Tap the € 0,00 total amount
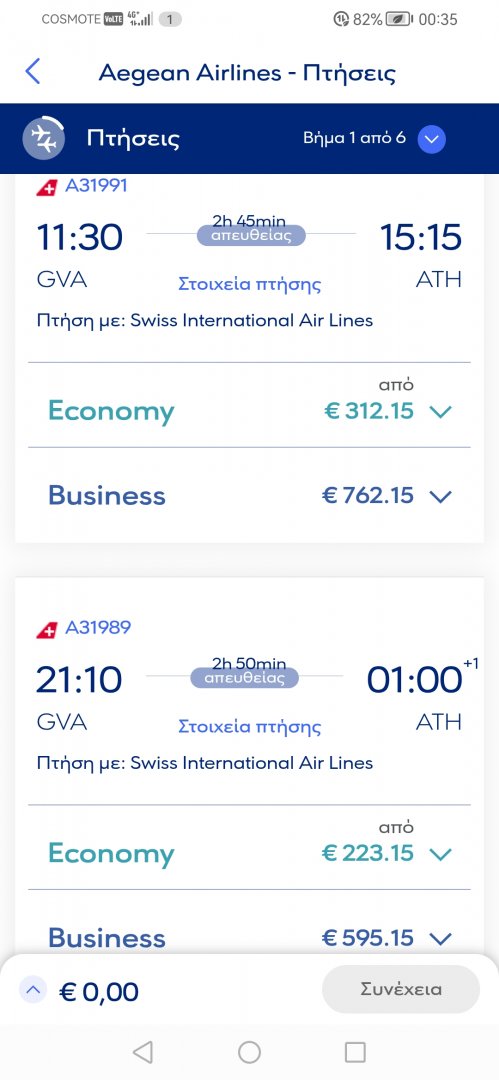The image size is (499, 1080). click(x=99, y=992)
